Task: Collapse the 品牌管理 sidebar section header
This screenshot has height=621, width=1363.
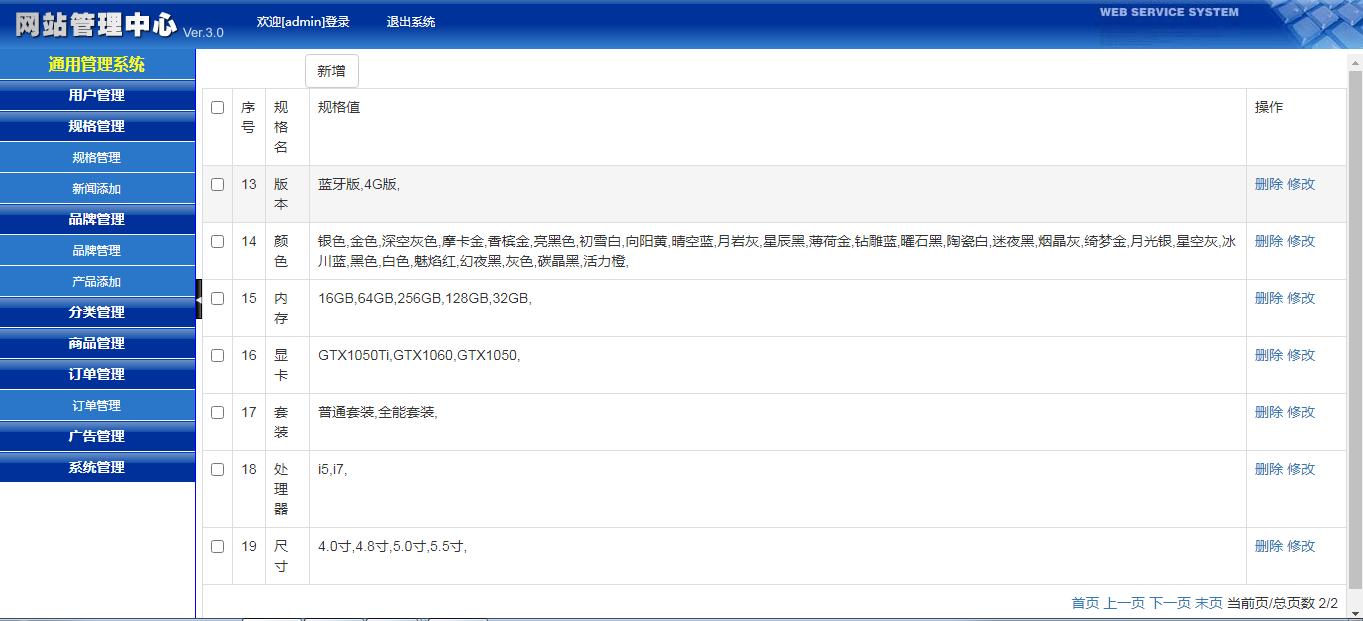Action: 97,219
